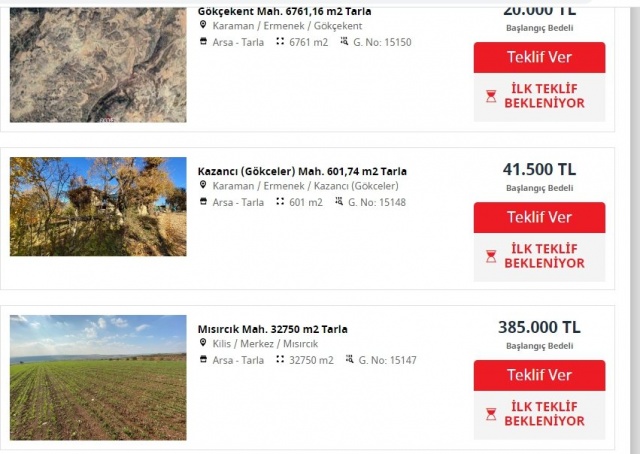Click listing number icon beside G. No: 15148
This screenshot has width=640, height=454.
(x=339, y=201)
